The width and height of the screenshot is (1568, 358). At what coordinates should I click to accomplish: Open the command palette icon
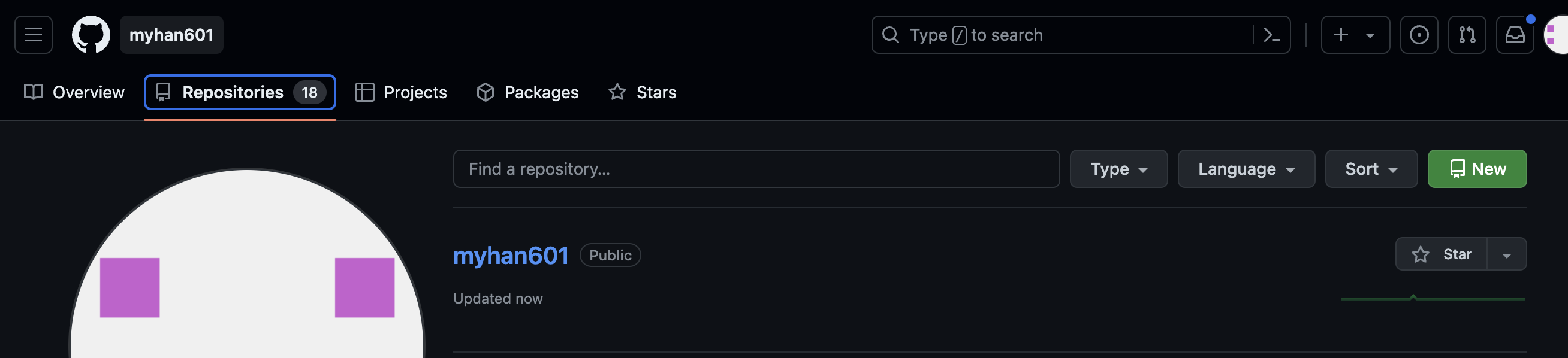[1271, 35]
